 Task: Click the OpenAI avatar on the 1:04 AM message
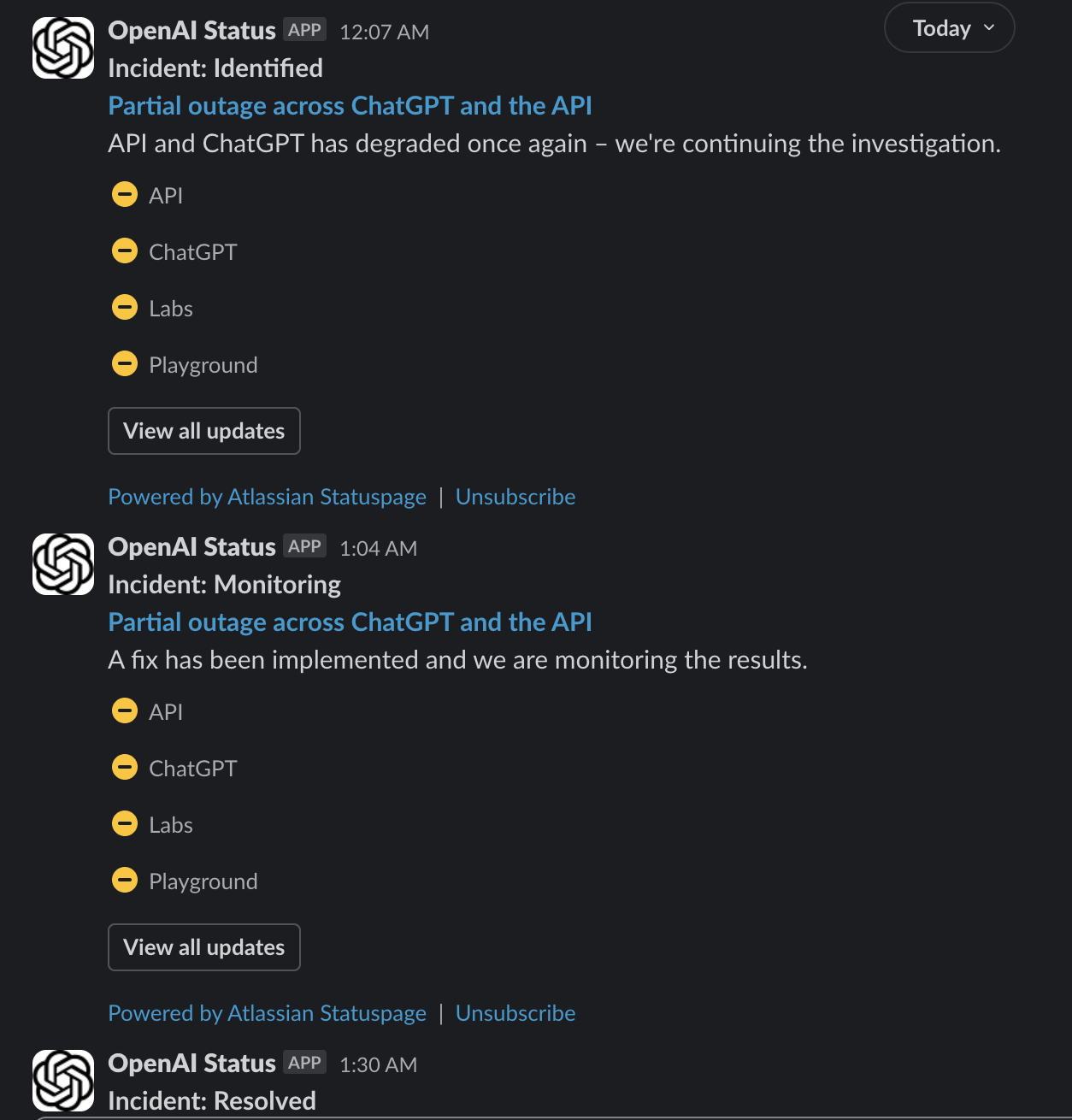click(x=63, y=564)
